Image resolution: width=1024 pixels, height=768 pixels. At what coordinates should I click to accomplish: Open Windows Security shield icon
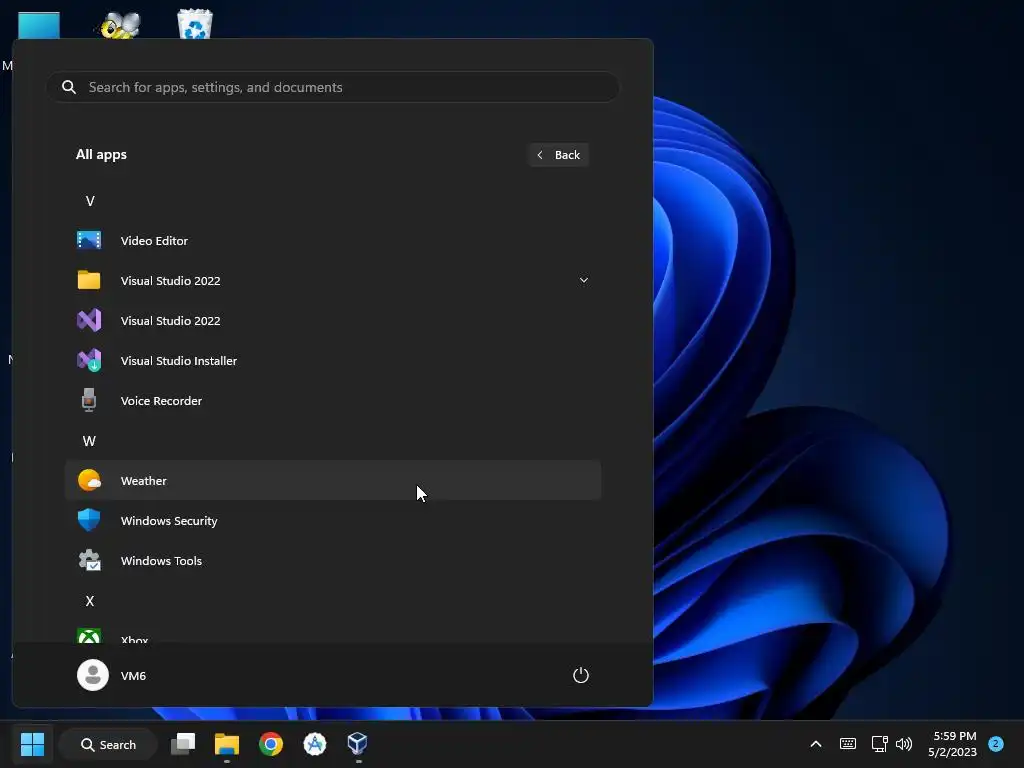pyautogui.click(x=89, y=520)
